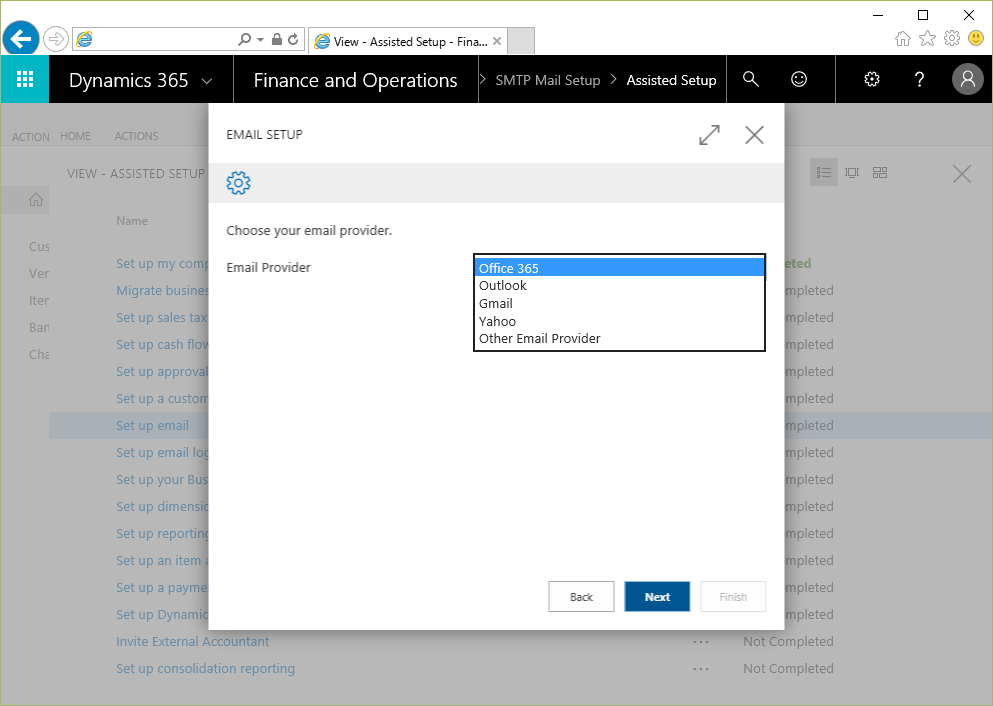Open the settings gear in black header

point(872,79)
